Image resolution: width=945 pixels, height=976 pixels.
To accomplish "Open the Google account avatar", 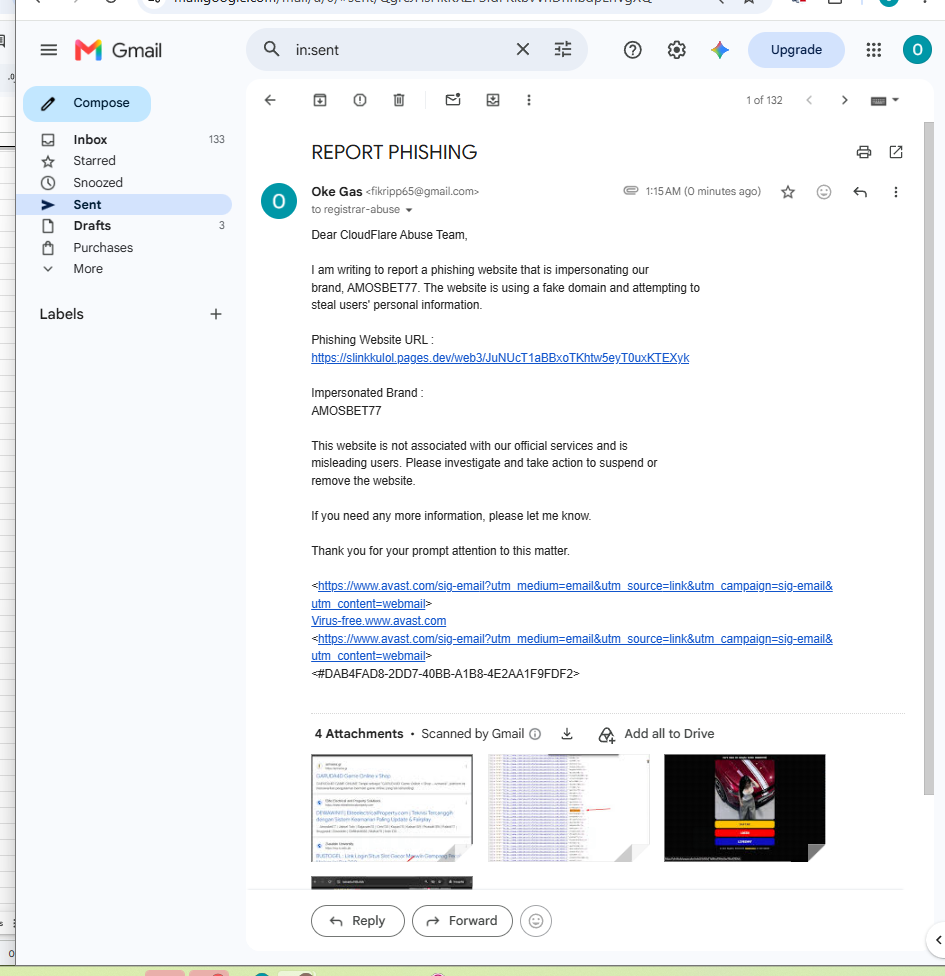I will [917, 50].
